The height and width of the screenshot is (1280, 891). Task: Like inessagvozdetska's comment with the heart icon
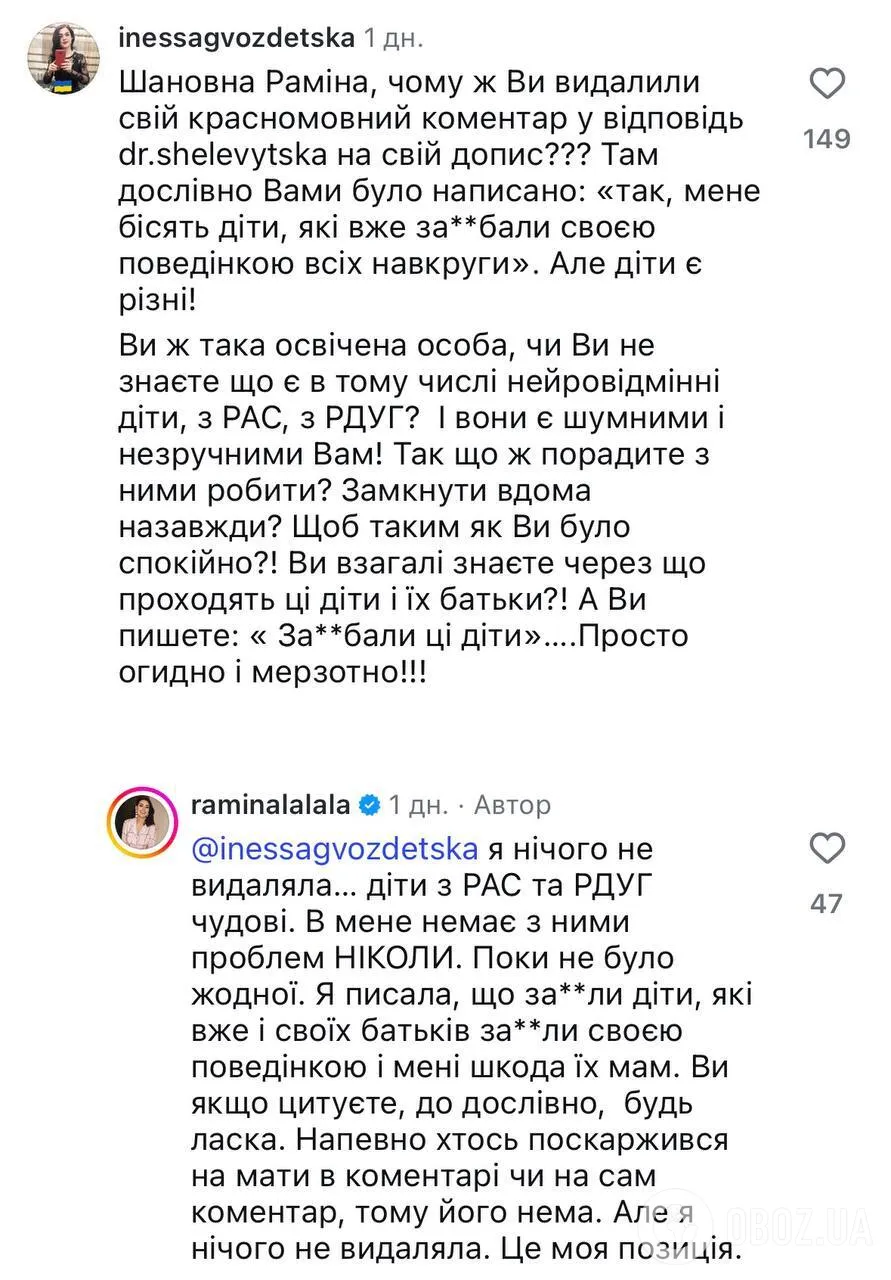tap(827, 85)
